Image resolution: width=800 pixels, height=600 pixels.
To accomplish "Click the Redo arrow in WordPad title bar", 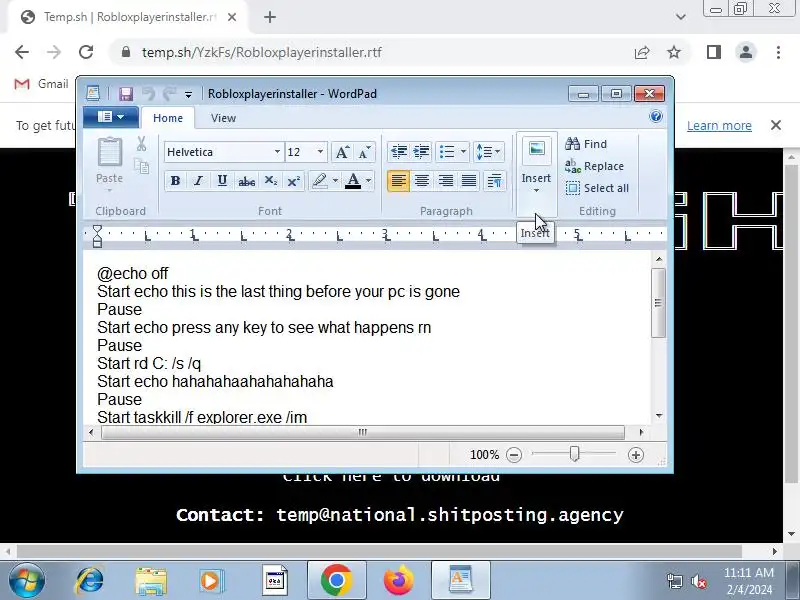I will point(169,94).
